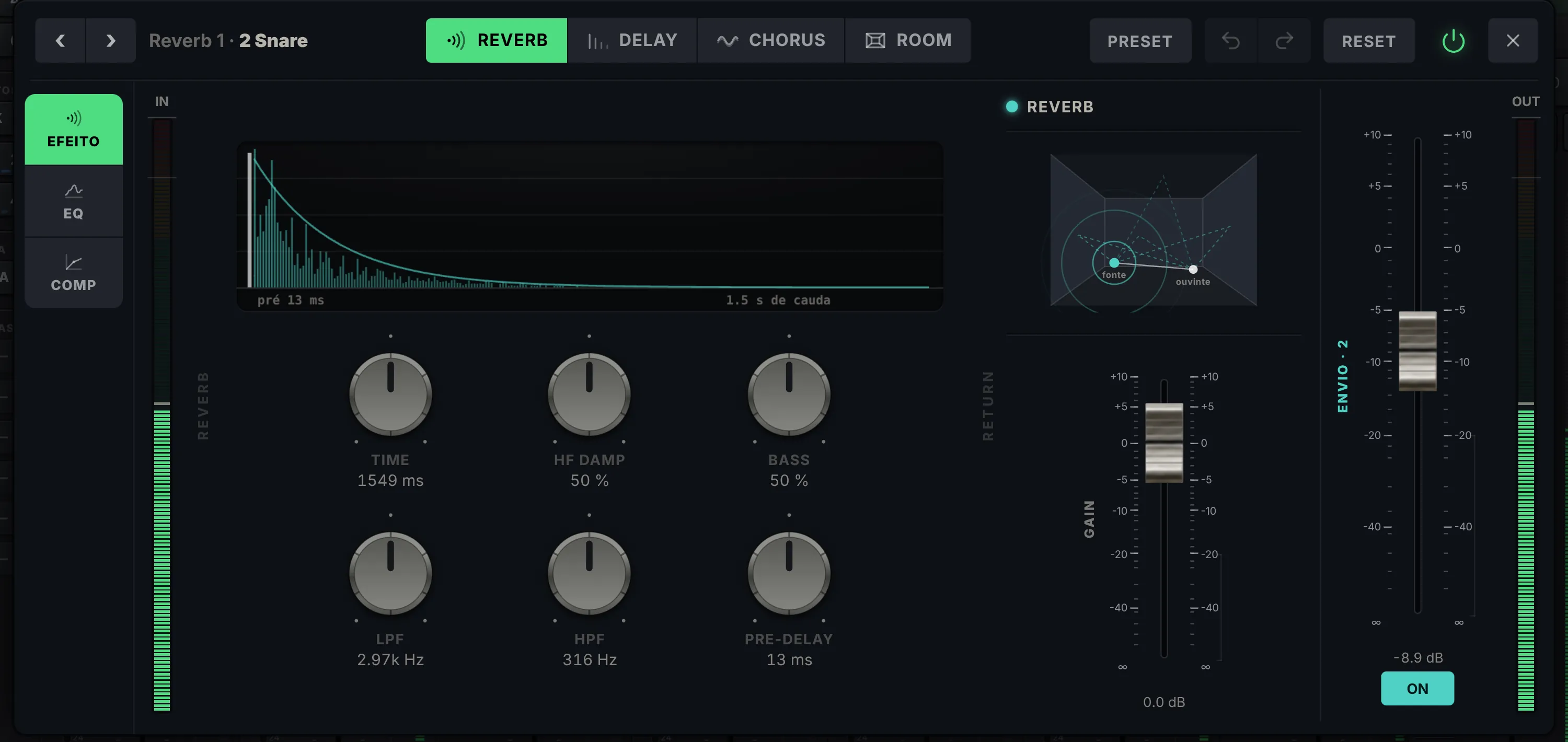1568x742 pixels.
Task: Click the RESET button
Action: pyautogui.click(x=1369, y=41)
